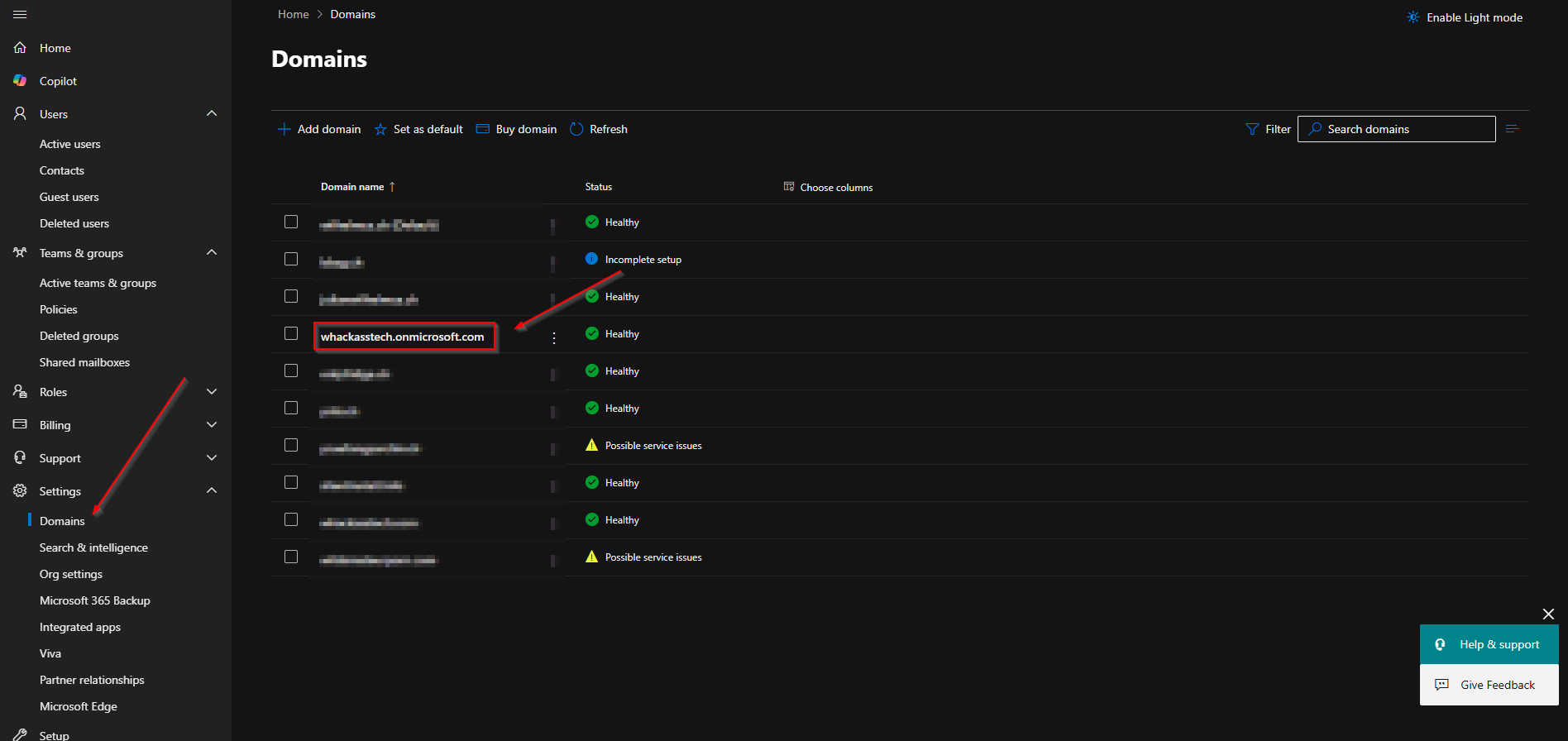1568x741 pixels.
Task: Click the Users person icon
Action: 20,113
